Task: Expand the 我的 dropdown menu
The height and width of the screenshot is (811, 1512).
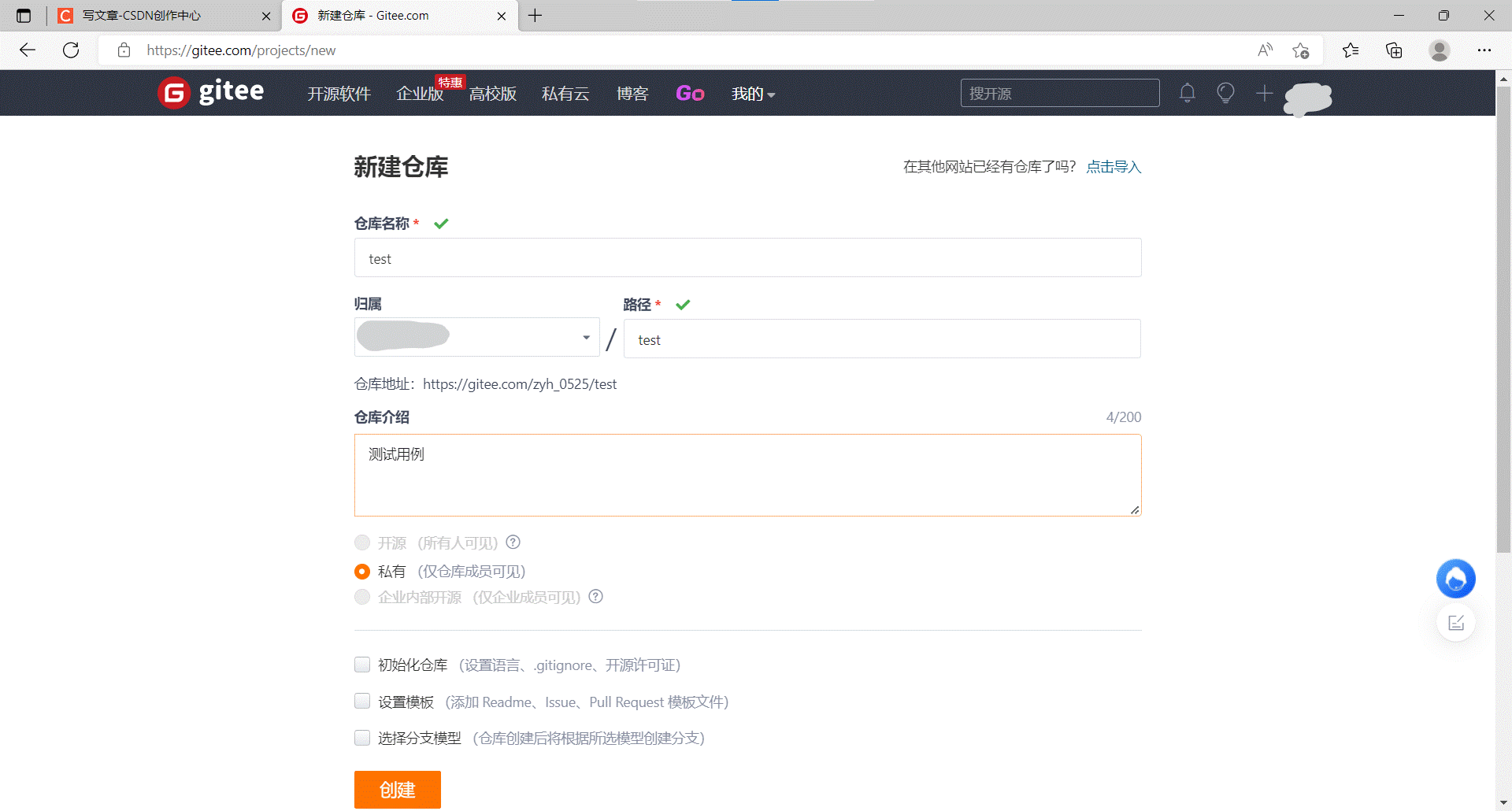Action: (x=754, y=94)
